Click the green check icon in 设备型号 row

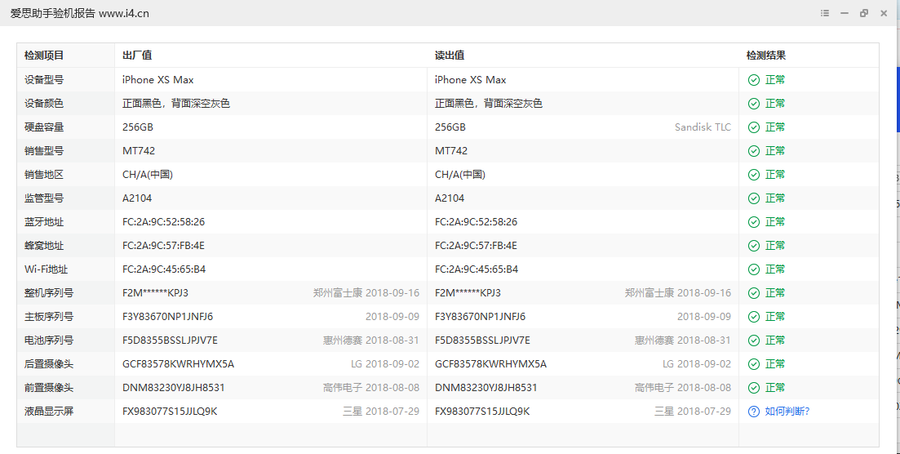click(x=754, y=80)
